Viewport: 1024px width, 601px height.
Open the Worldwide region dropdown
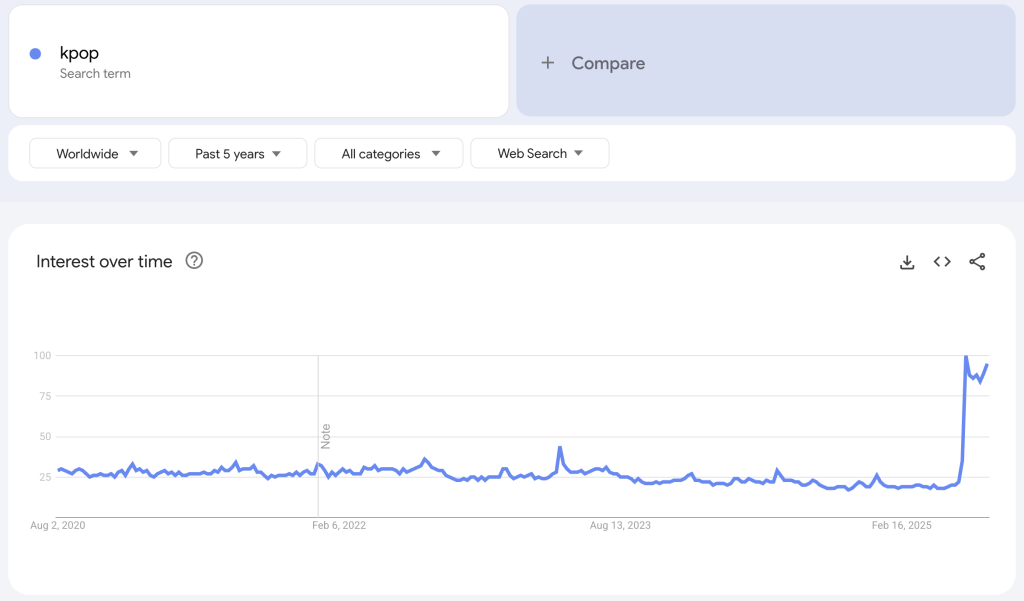95,153
